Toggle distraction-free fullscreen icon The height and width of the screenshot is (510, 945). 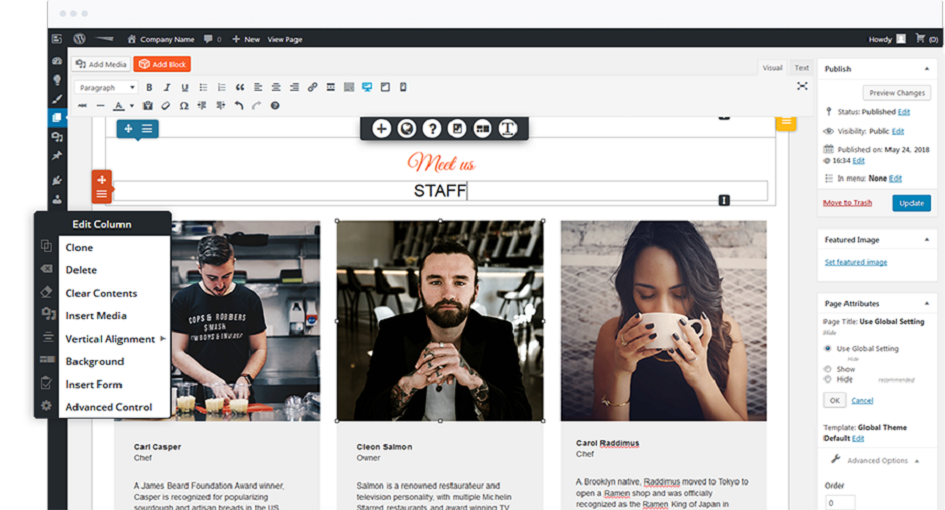pyautogui.click(x=802, y=87)
